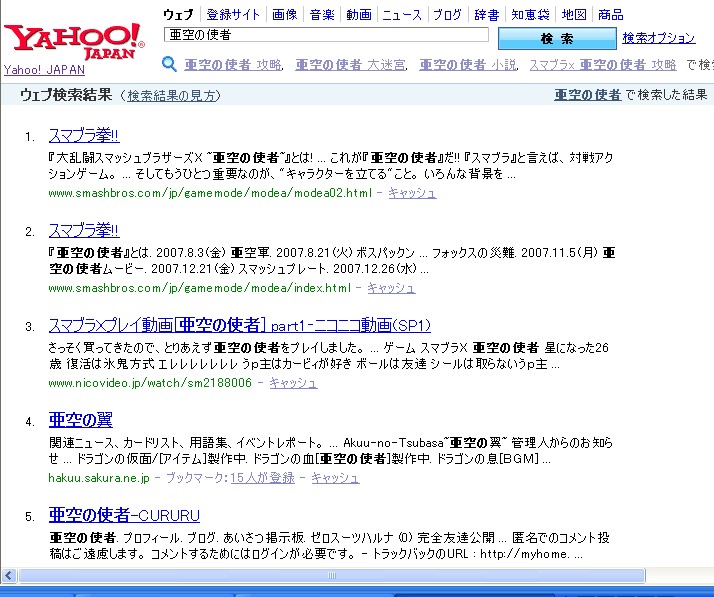Switch to the 動画 tab
Screen dimensions: 714x597
[x=359, y=15]
